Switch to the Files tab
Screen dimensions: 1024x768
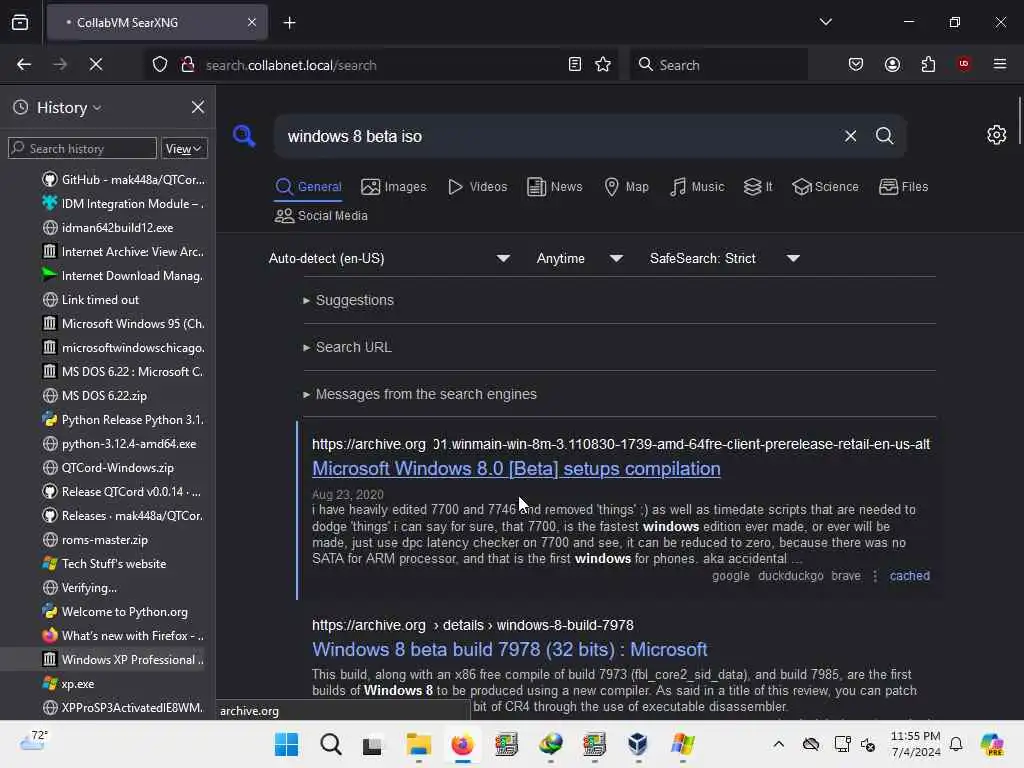click(x=904, y=187)
